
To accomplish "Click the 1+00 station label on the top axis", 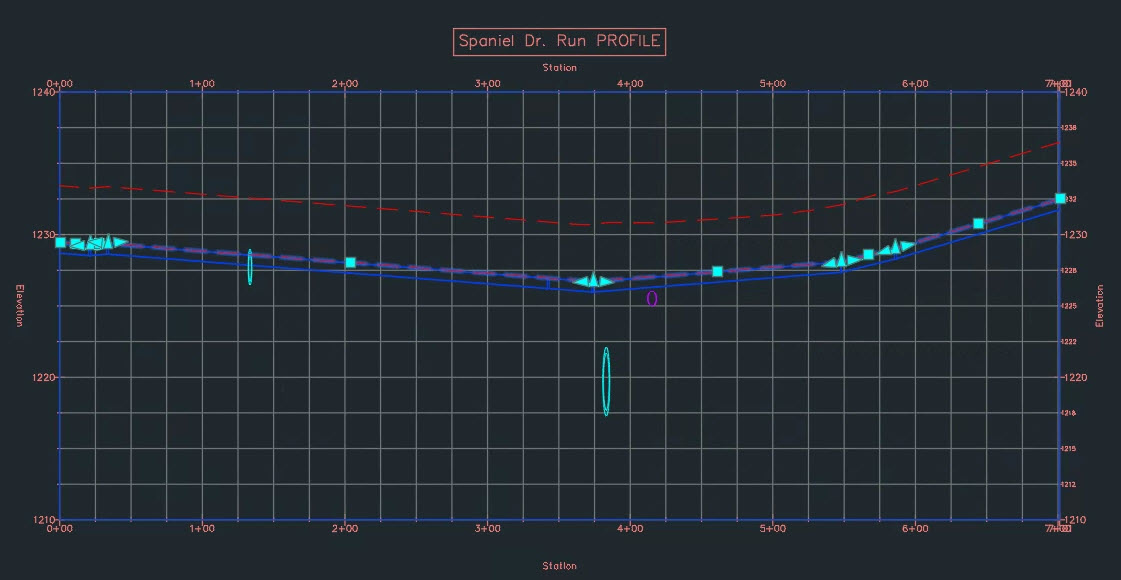I will [202, 84].
